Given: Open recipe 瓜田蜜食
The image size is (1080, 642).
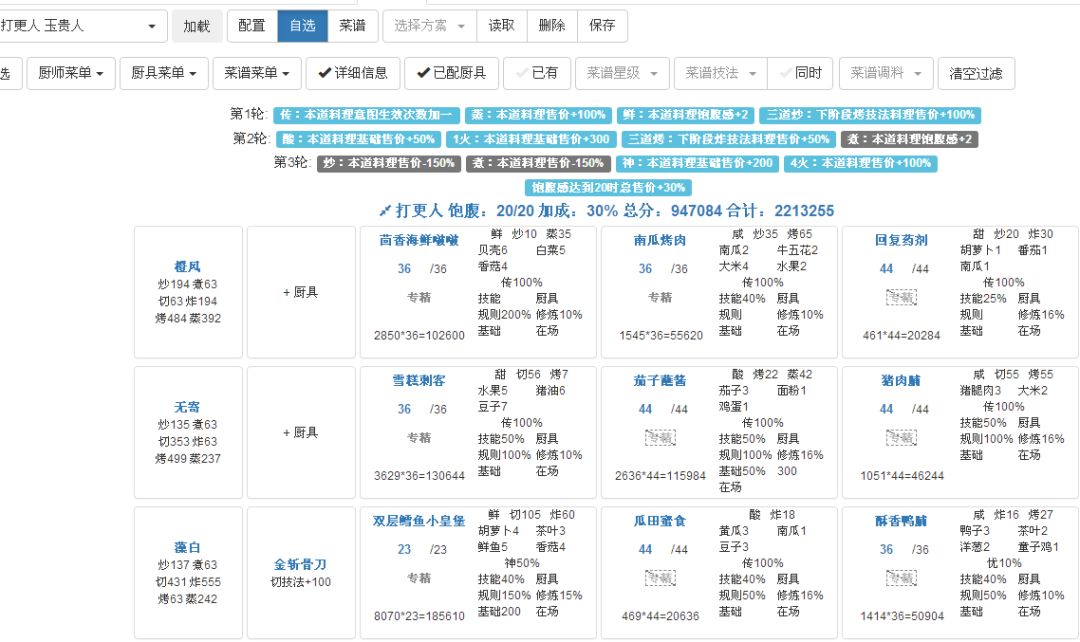Looking at the screenshot, I should pyautogui.click(x=660, y=521).
